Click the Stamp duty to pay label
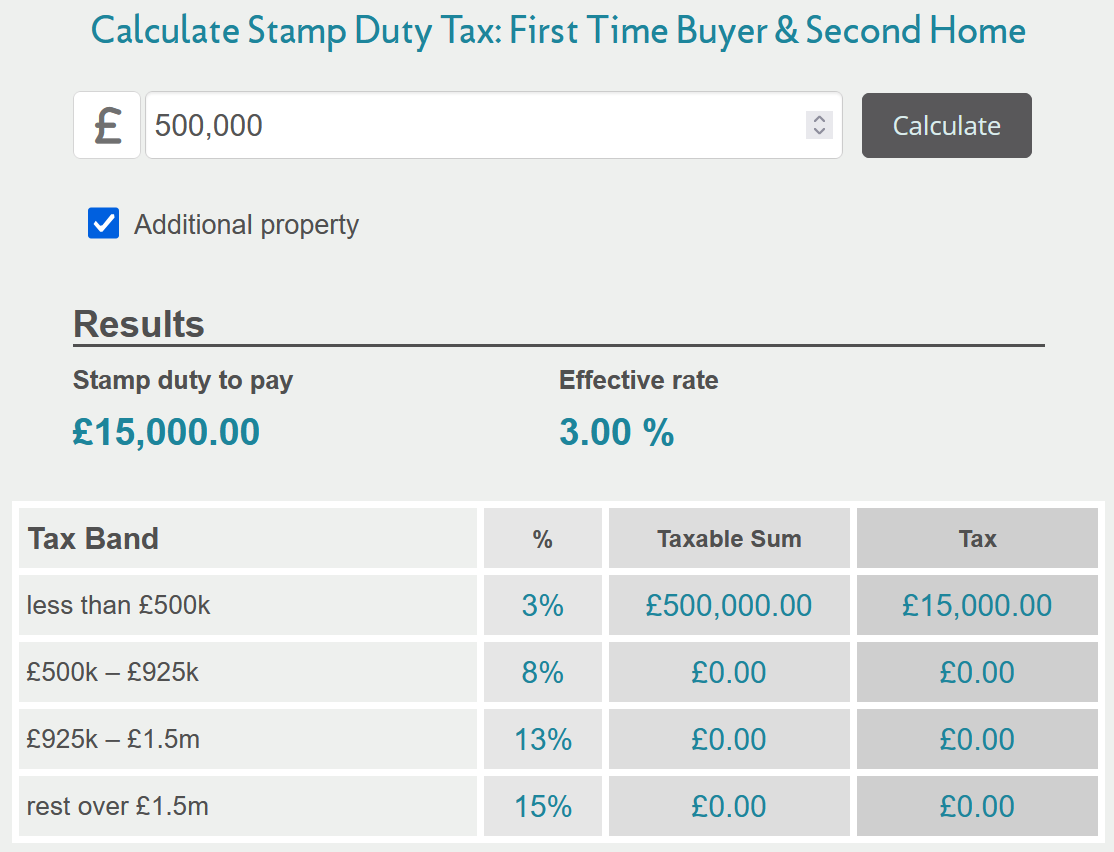This screenshot has height=852, width=1114. pos(182,380)
